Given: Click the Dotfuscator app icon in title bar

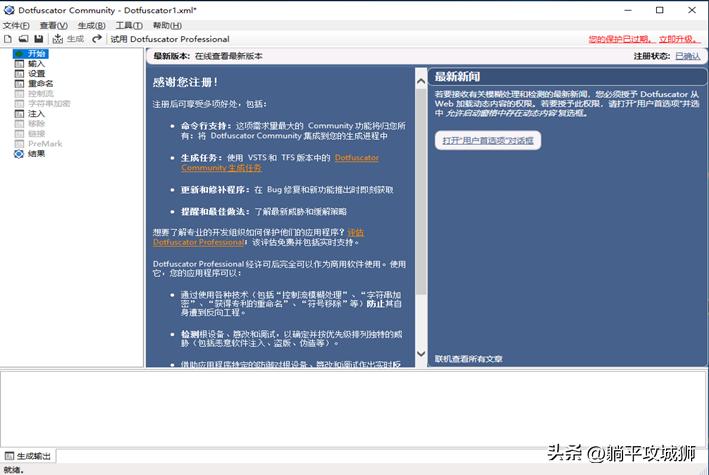Looking at the screenshot, I should [9, 10].
